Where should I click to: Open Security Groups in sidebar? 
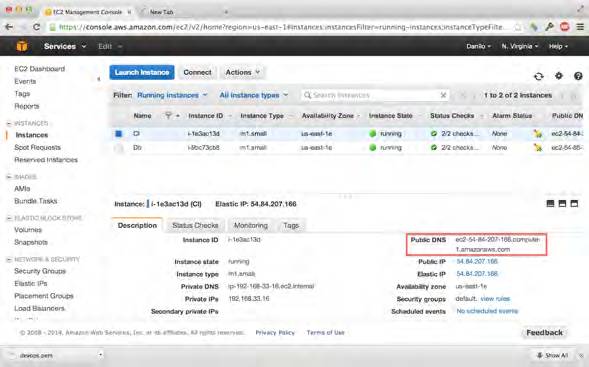(x=40, y=271)
